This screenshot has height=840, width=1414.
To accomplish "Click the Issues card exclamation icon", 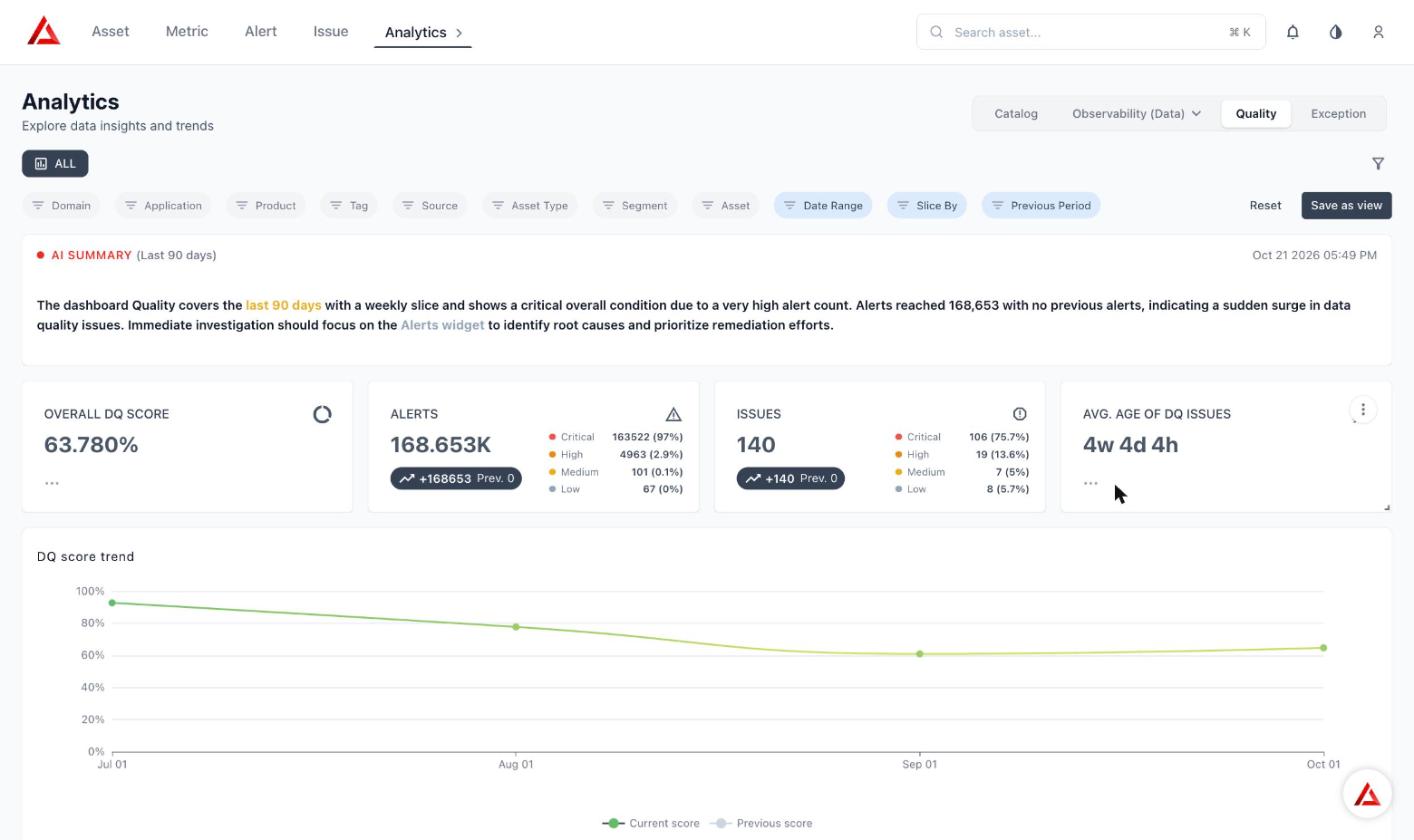I will 1019,414.
